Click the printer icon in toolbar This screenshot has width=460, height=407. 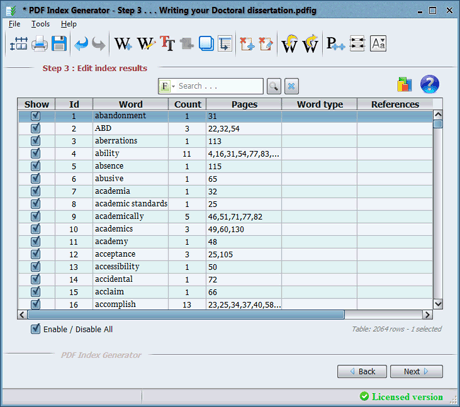[39, 44]
